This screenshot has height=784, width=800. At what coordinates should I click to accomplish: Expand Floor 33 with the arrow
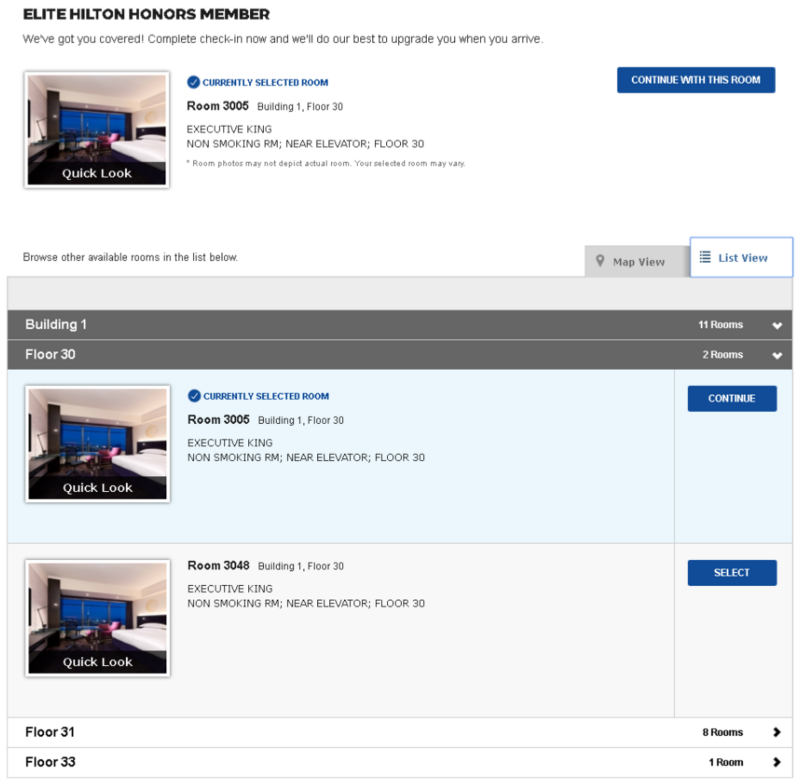(x=777, y=762)
